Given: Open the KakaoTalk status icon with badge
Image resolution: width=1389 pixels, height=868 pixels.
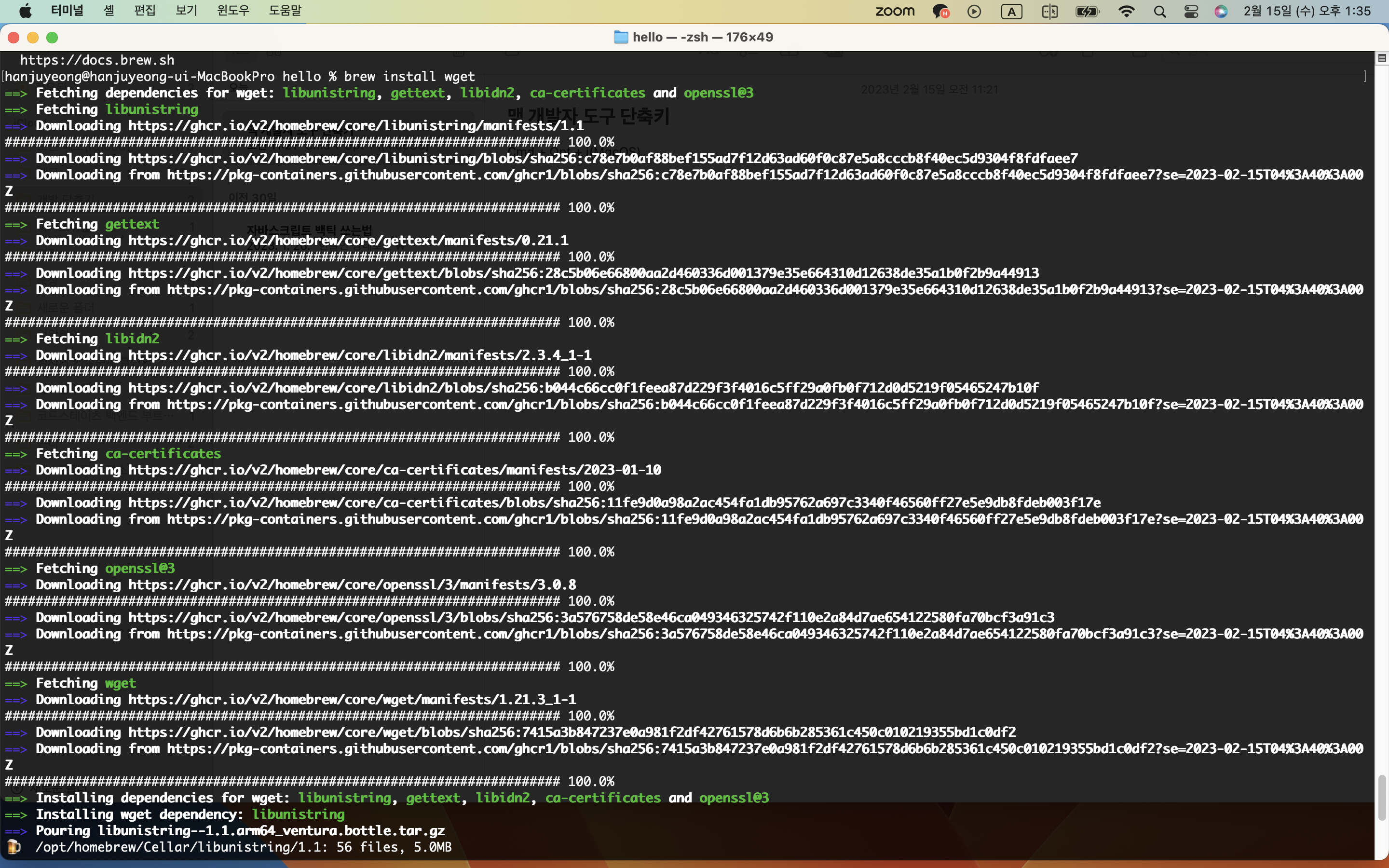Looking at the screenshot, I should point(941,11).
